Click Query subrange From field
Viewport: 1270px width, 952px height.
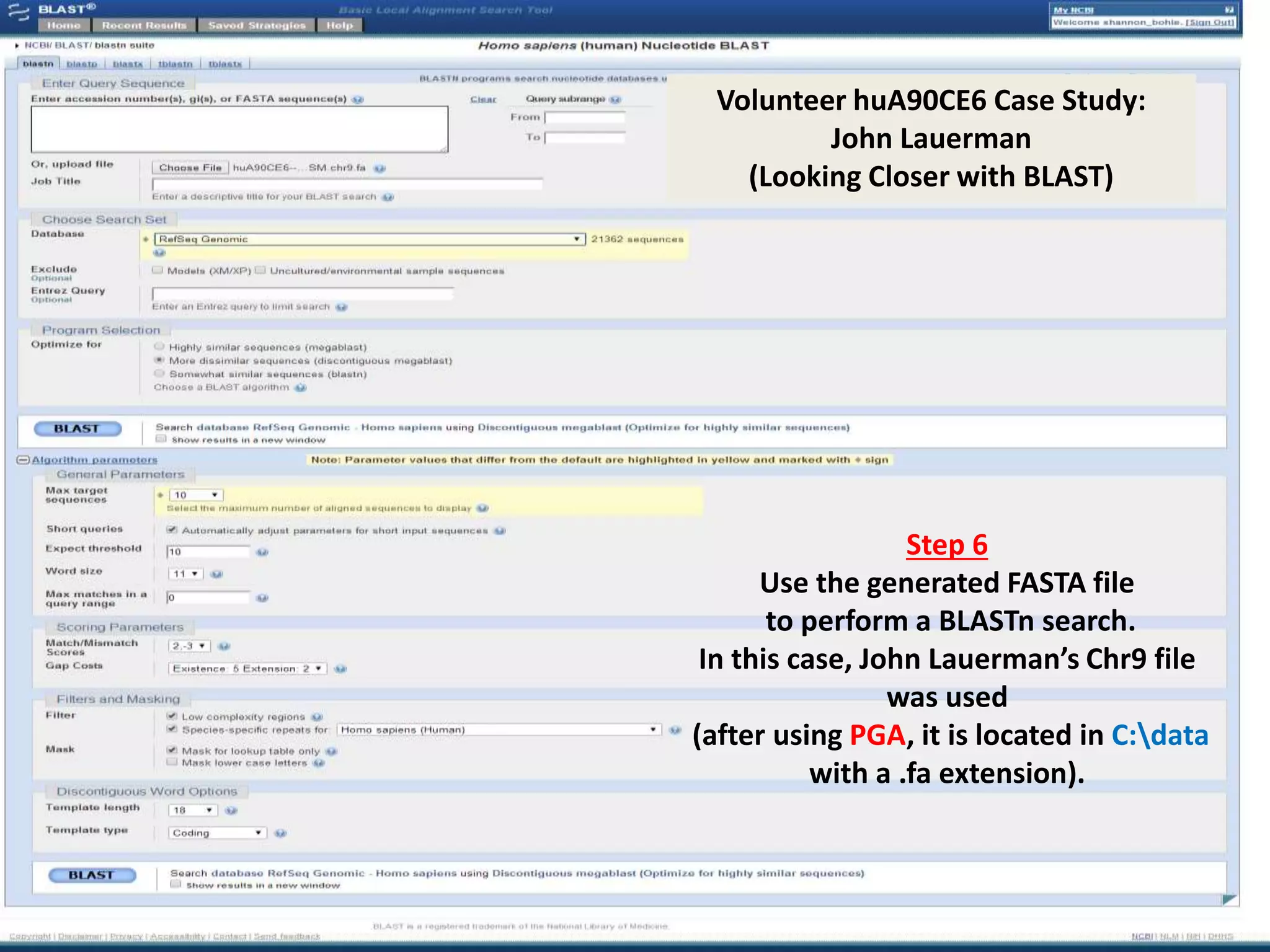coord(585,117)
